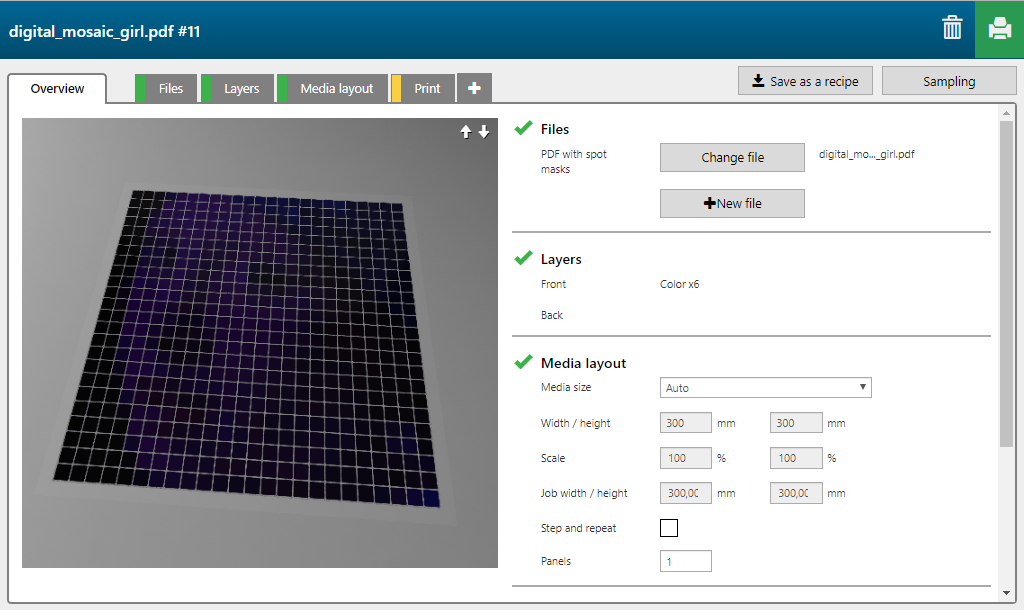Screen dimensions: 1024x610
Task: Click the plus icon add tab
Action: point(474,88)
